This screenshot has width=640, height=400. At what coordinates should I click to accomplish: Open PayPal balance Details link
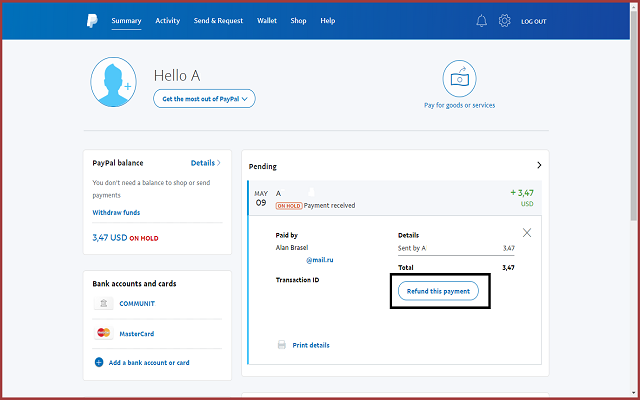[x=205, y=162]
